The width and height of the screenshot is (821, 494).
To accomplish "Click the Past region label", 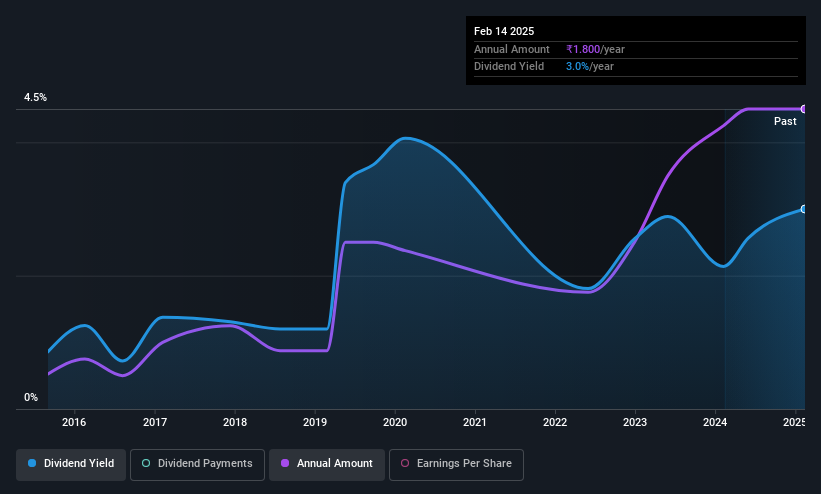I will point(785,122).
